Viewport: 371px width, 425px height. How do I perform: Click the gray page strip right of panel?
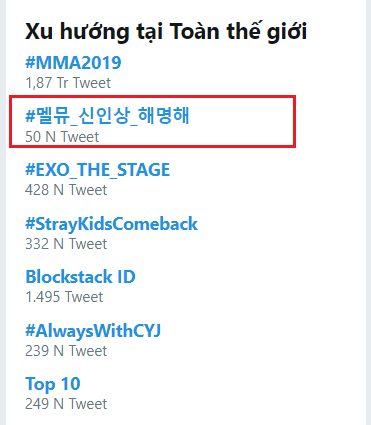click(368, 212)
